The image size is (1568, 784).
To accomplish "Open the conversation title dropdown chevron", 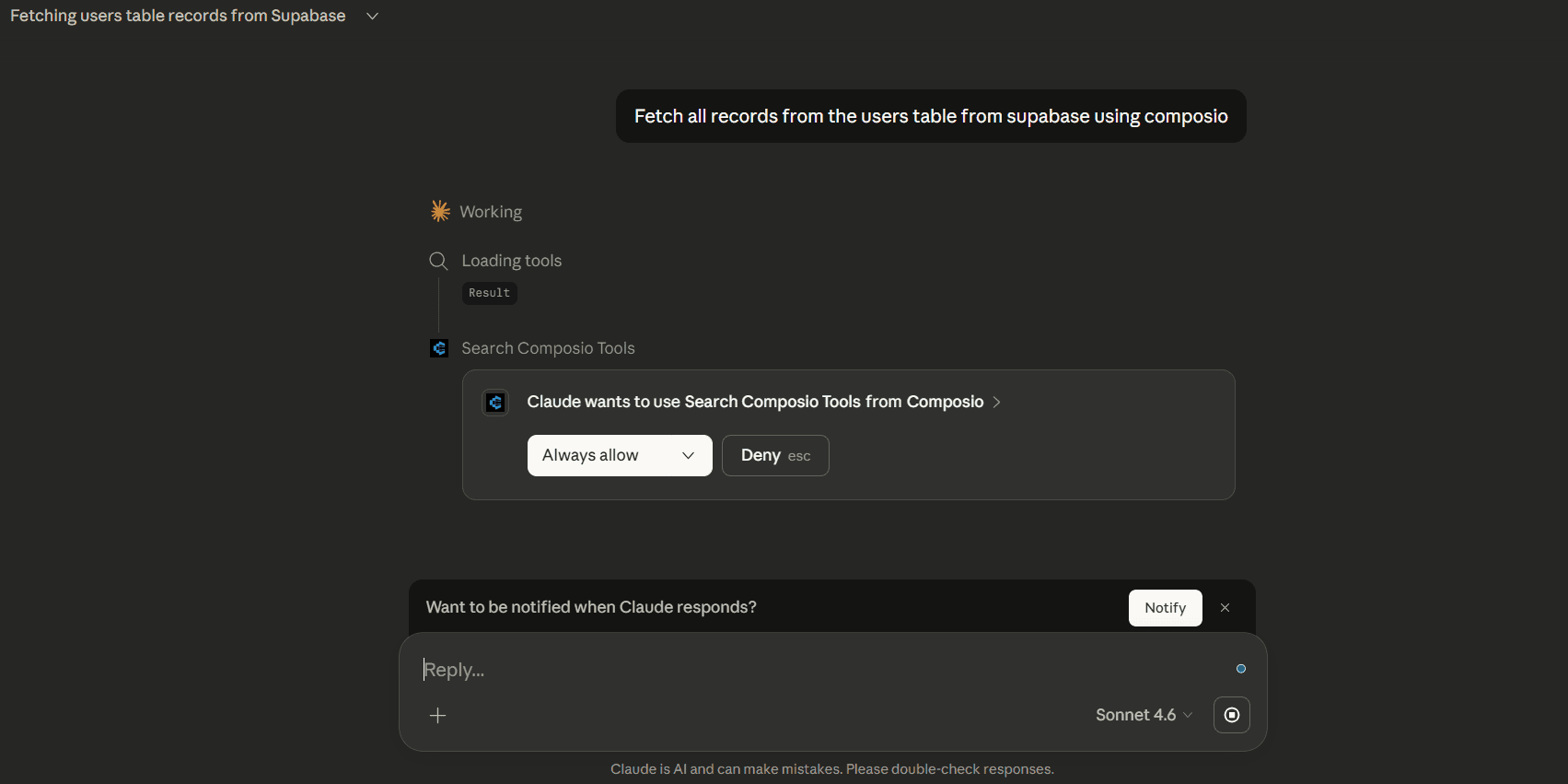I will [x=372, y=17].
